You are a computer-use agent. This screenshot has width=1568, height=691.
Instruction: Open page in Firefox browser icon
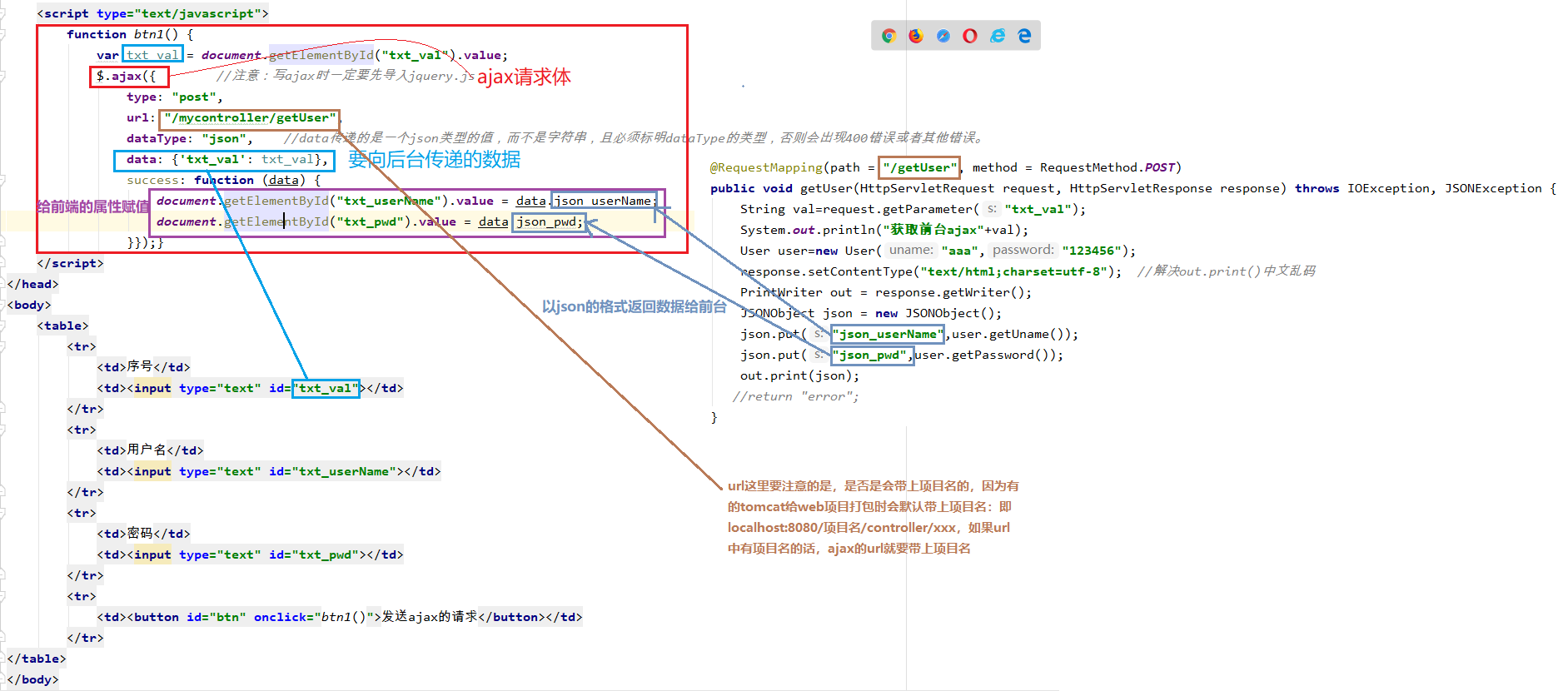point(916,36)
